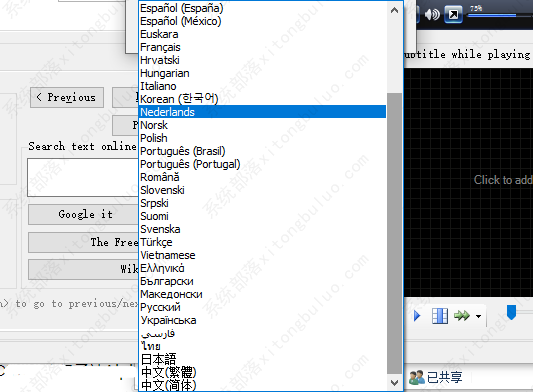Select Svenska language option
This screenshot has height=392, width=533.
tap(262, 229)
